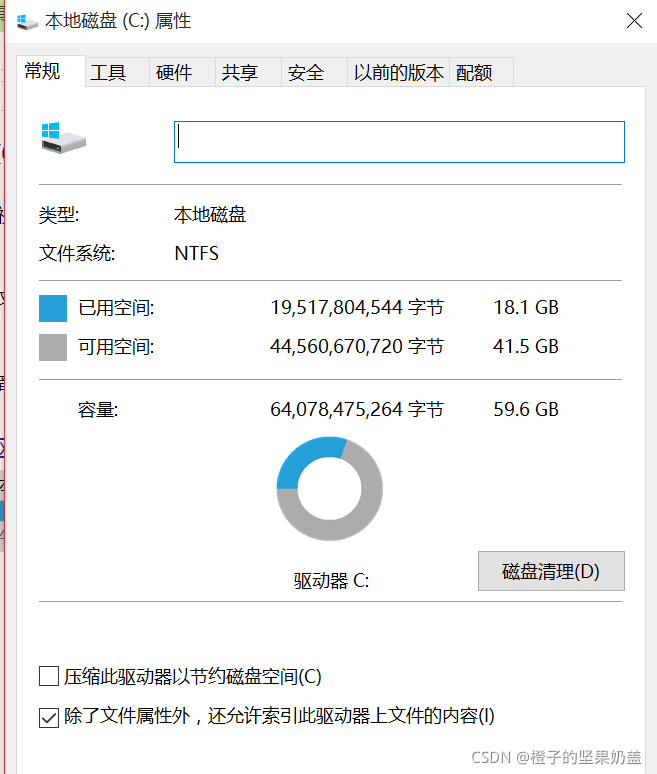The height and width of the screenshot is (774, 657).
Task: Click the disk usage donut chart
Action: 329,488
